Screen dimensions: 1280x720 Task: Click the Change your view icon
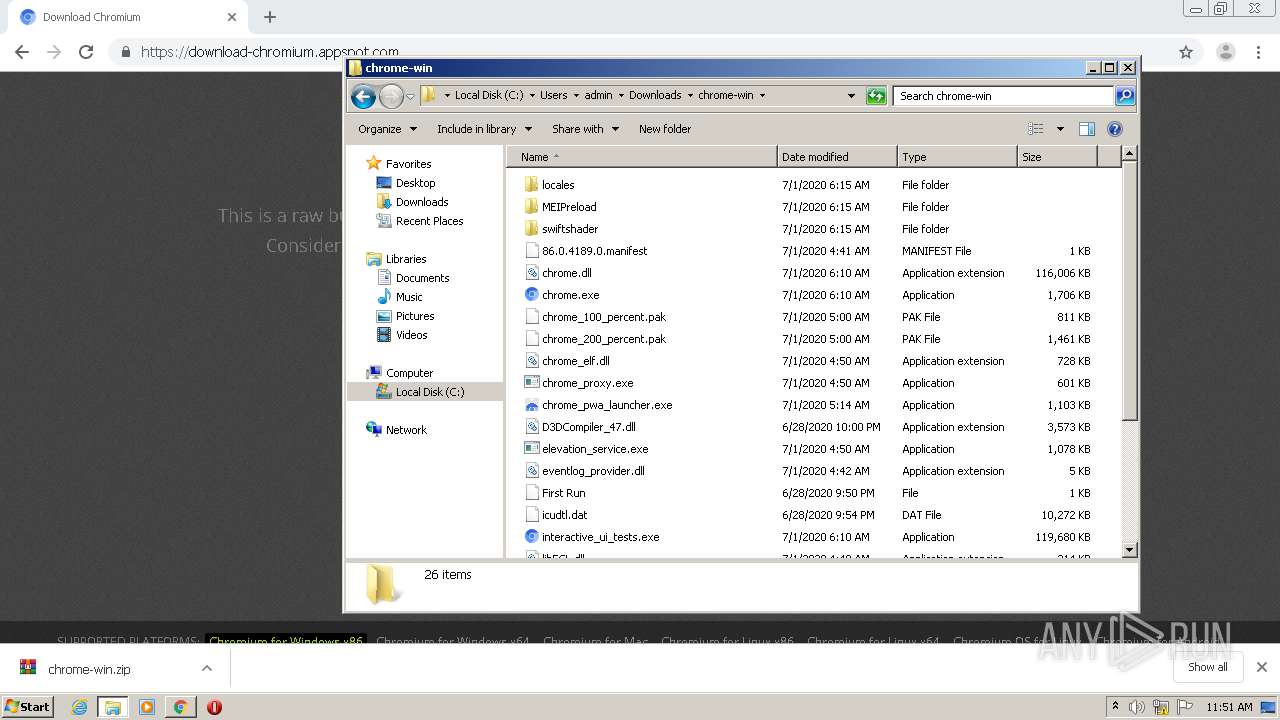point(1036,129)
